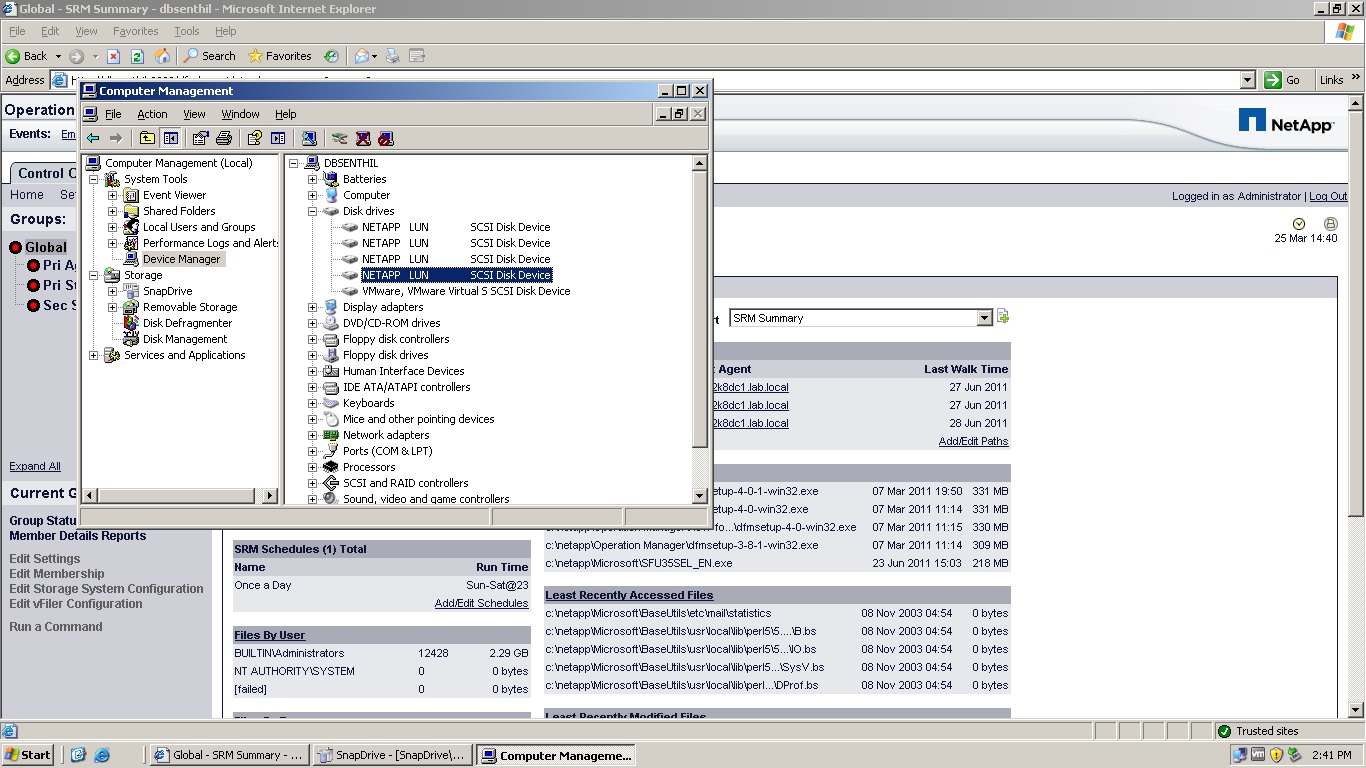Switch to the SnapDrive taskbar window
This screenshot has height=768, width=1366.
point(393,755)
